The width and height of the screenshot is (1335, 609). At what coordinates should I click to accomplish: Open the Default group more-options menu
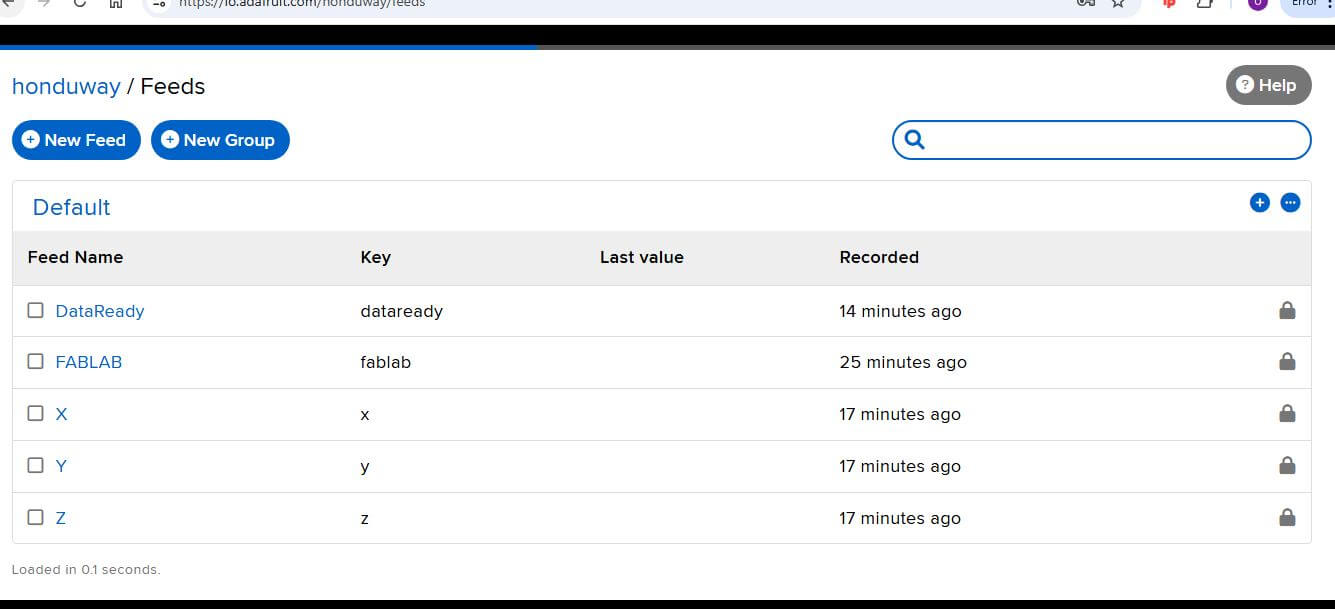(1290, 203)
